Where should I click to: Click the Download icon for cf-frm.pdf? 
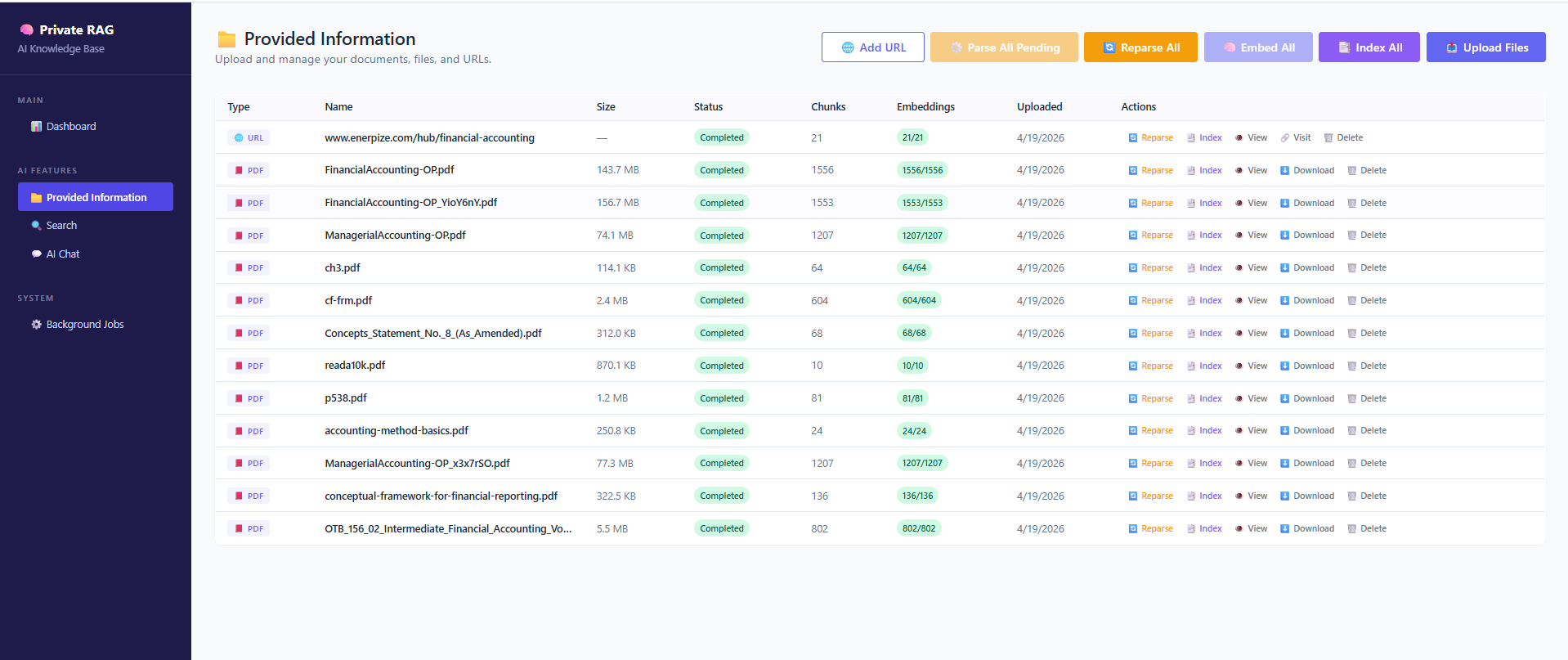coord(1284,301)
